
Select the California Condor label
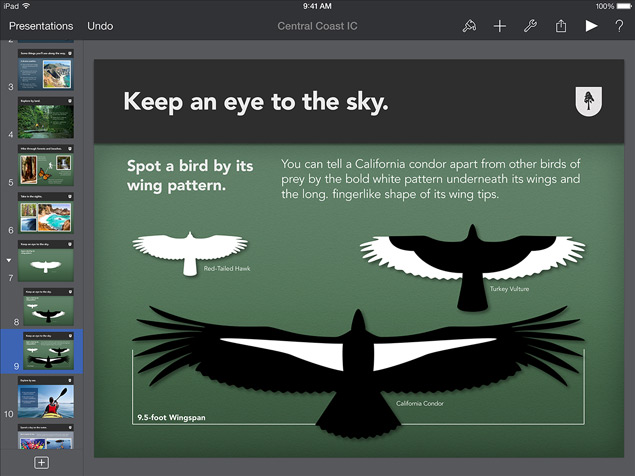(420, 403)
